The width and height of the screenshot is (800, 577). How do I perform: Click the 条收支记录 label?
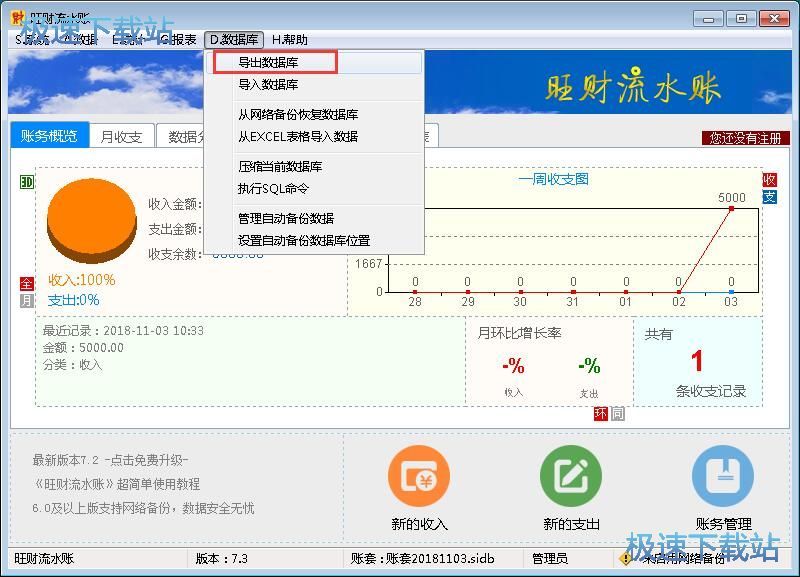[711, 391]
